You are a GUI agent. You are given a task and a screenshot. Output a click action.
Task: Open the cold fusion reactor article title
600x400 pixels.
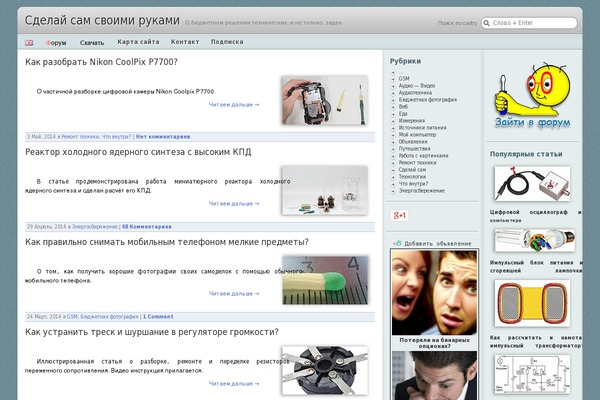pos(138,152)
